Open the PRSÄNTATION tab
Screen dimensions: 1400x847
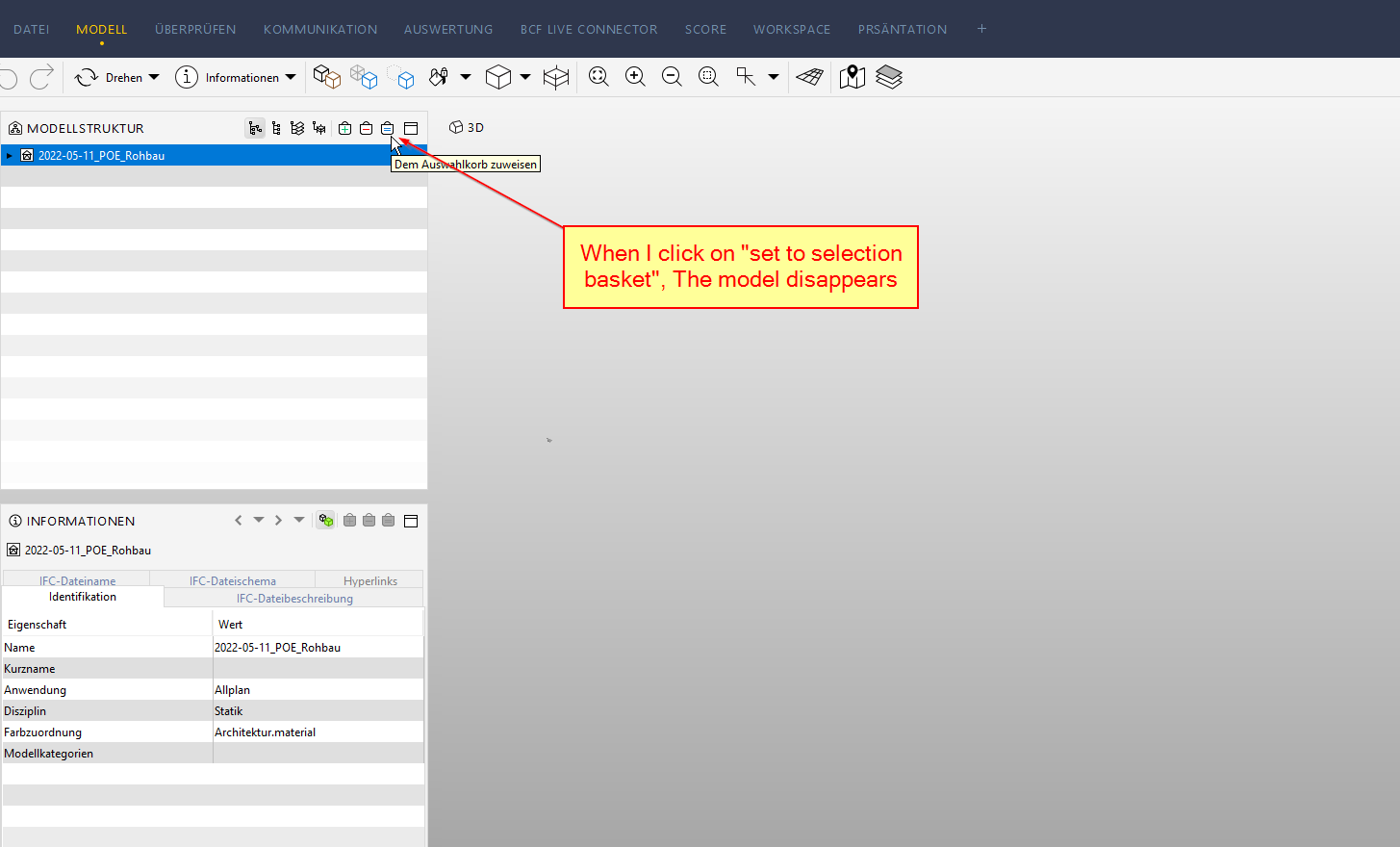tap(903, 29)
